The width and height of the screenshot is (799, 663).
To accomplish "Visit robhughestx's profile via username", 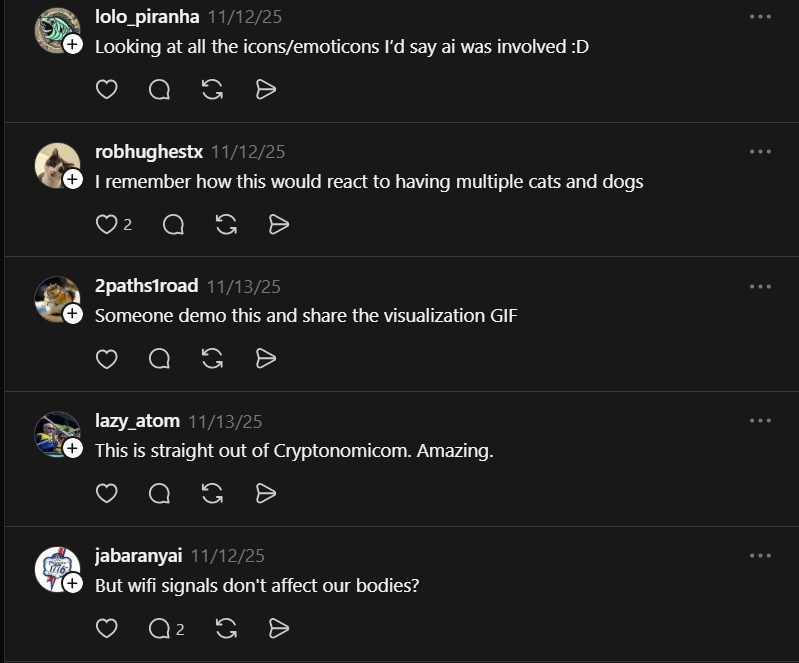I will (149, 152).
